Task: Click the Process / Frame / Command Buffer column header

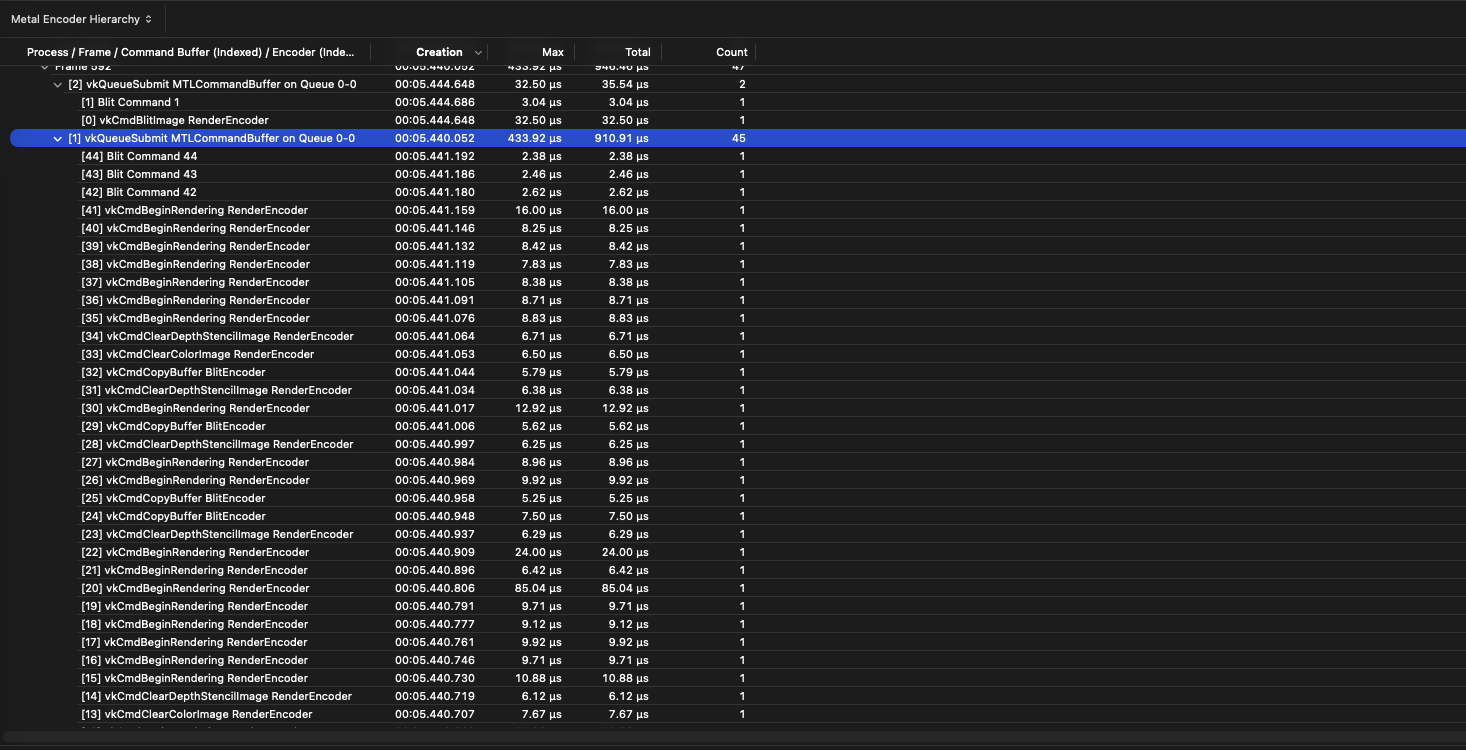Action: click(190, 52)
